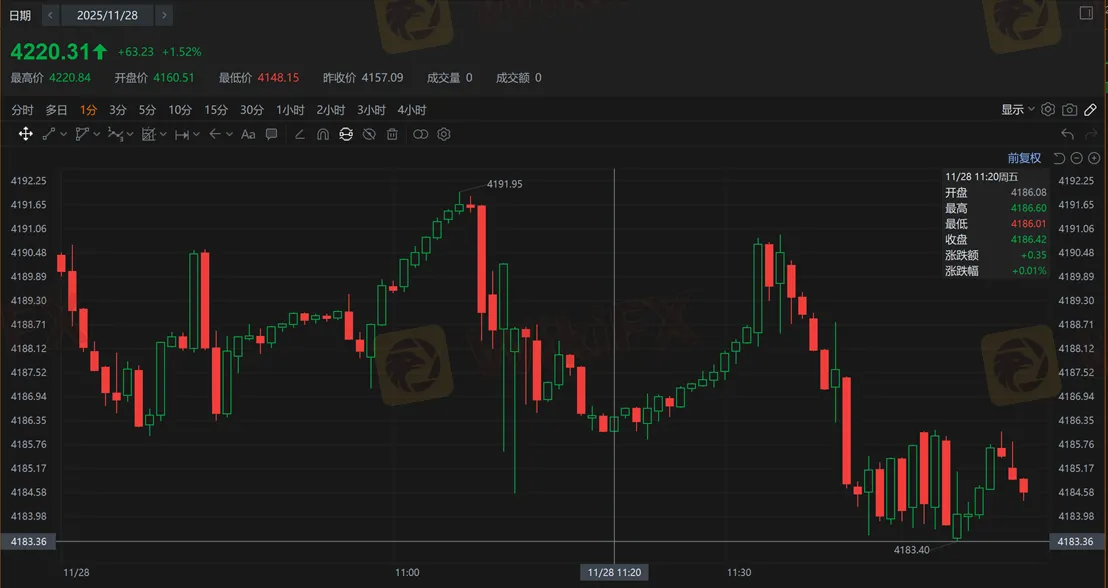Open dropdown next to chart analysis tool
The image size is (1108, 588).
163,134
